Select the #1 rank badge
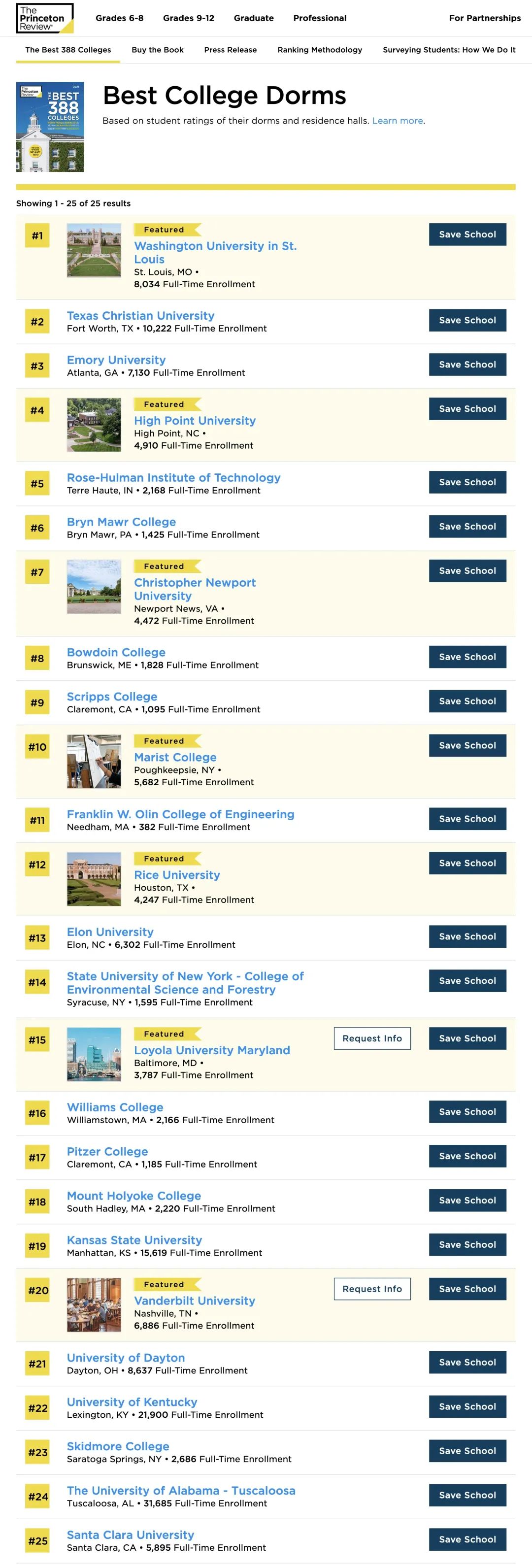Viewport: 532px width, 1568px height. point(37,236)
